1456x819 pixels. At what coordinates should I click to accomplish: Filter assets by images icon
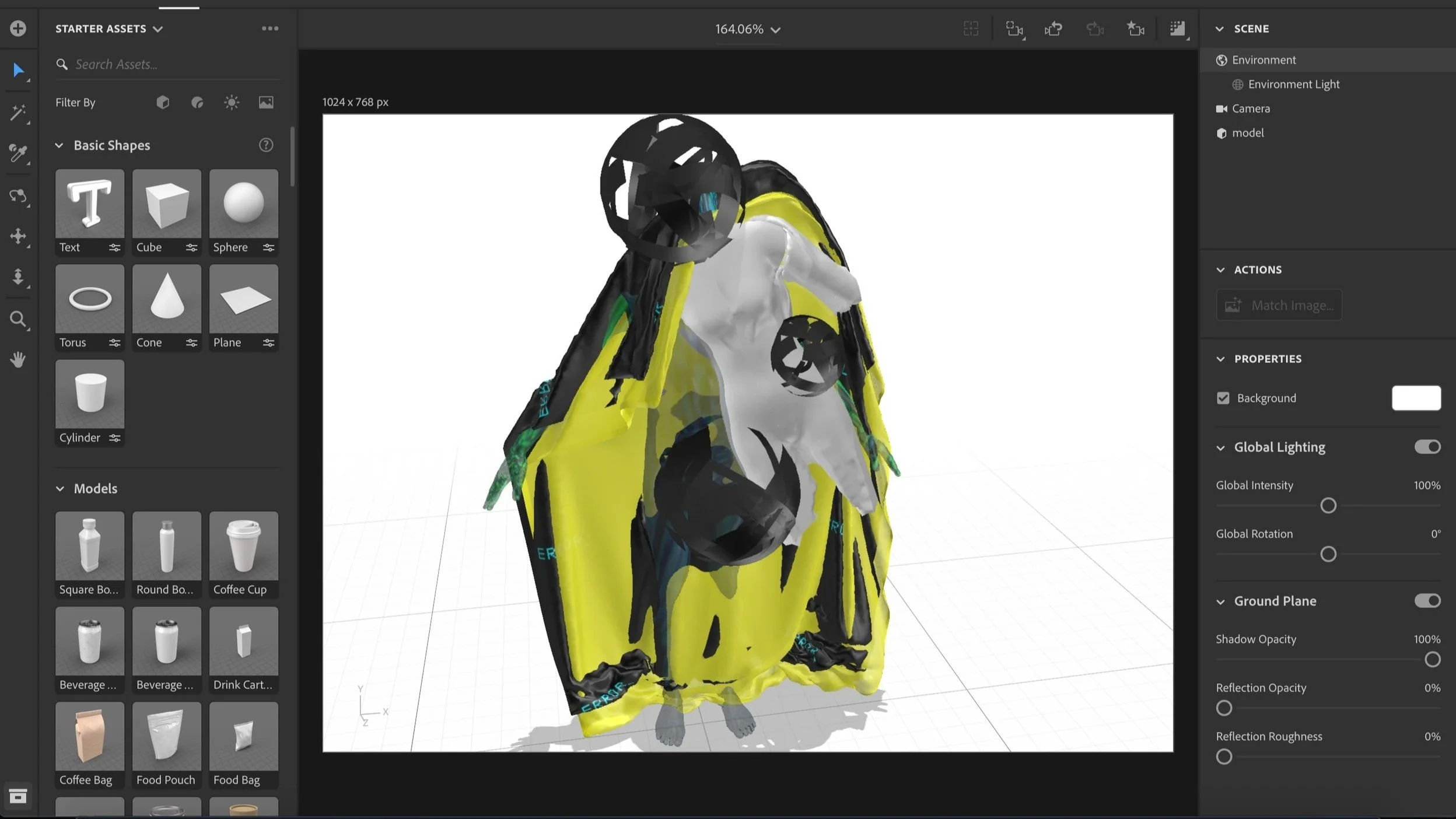[x=266, y=103]
